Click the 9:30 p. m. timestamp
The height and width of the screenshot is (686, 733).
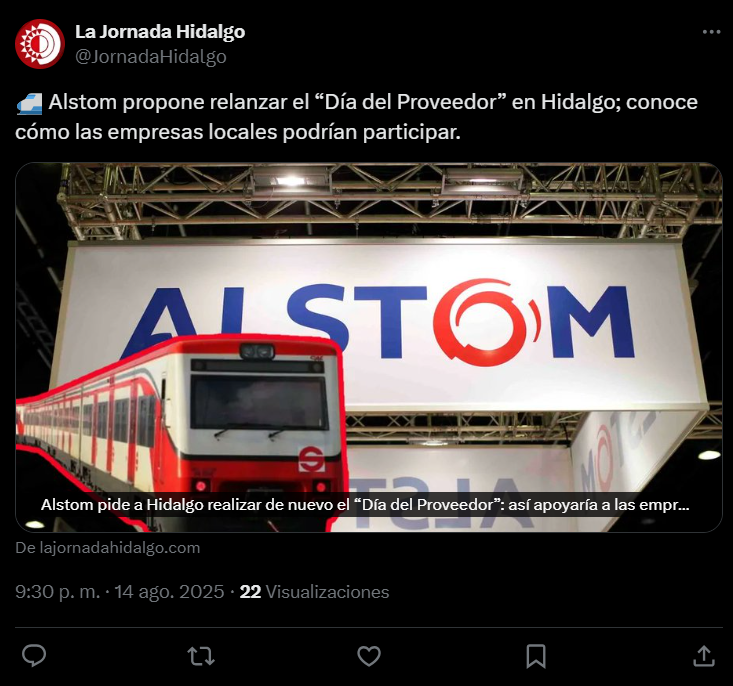[57, 592]
